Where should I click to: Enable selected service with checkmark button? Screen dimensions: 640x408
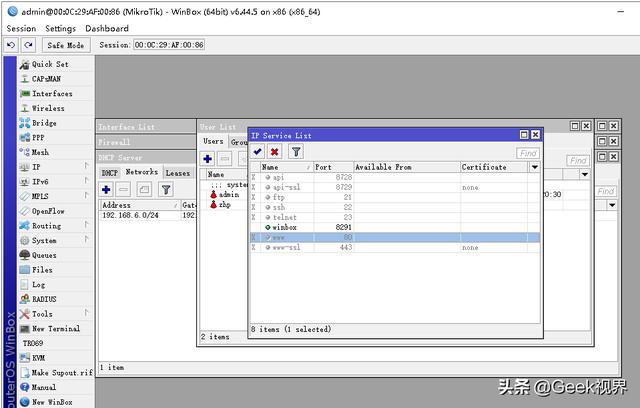click(x=258, y=152)
